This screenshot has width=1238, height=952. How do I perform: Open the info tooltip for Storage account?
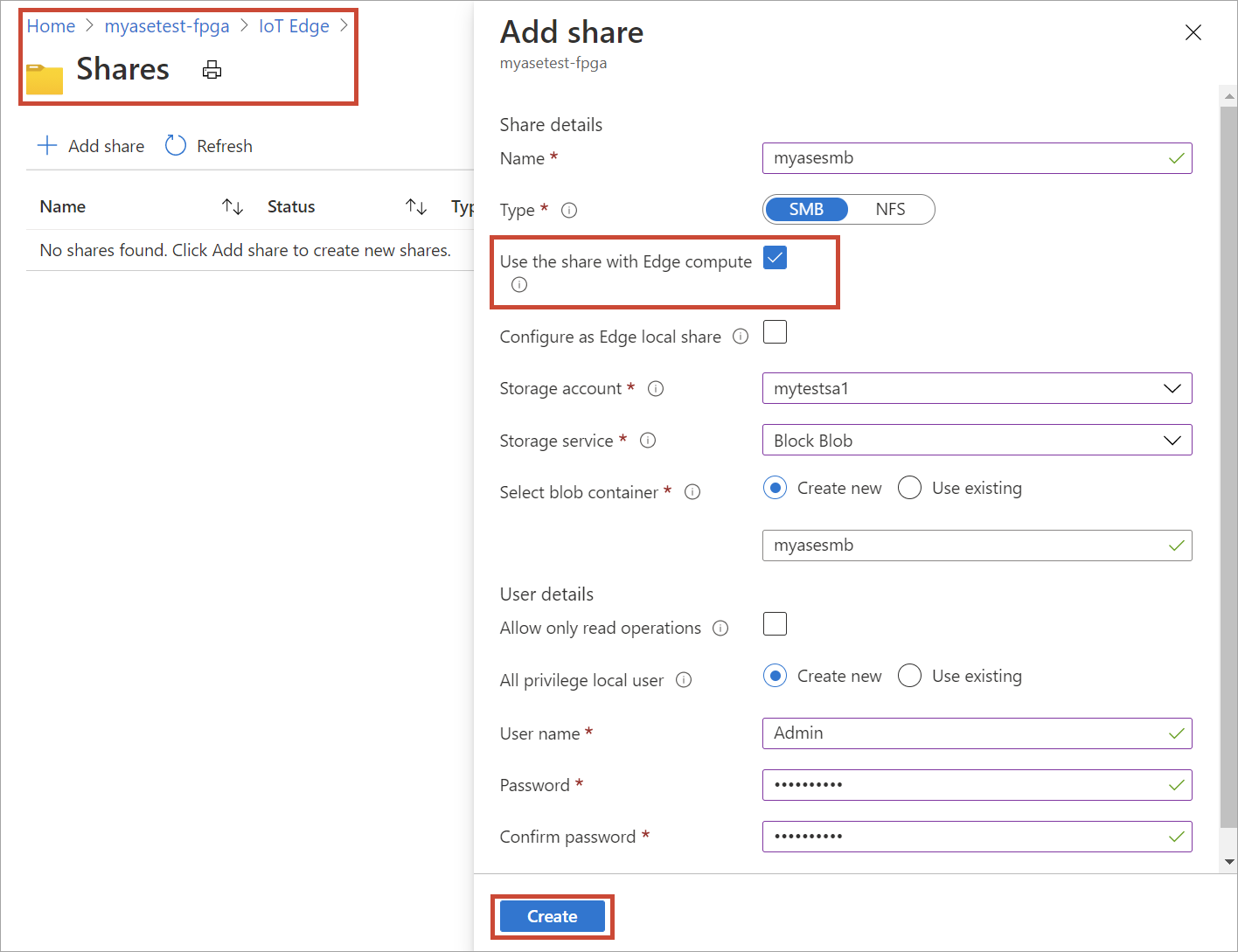coord(656,388)
